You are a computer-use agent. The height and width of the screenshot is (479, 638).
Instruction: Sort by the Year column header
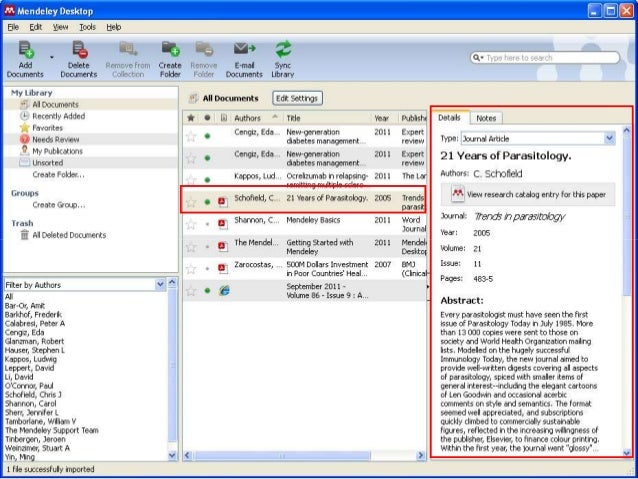(384, 118)
